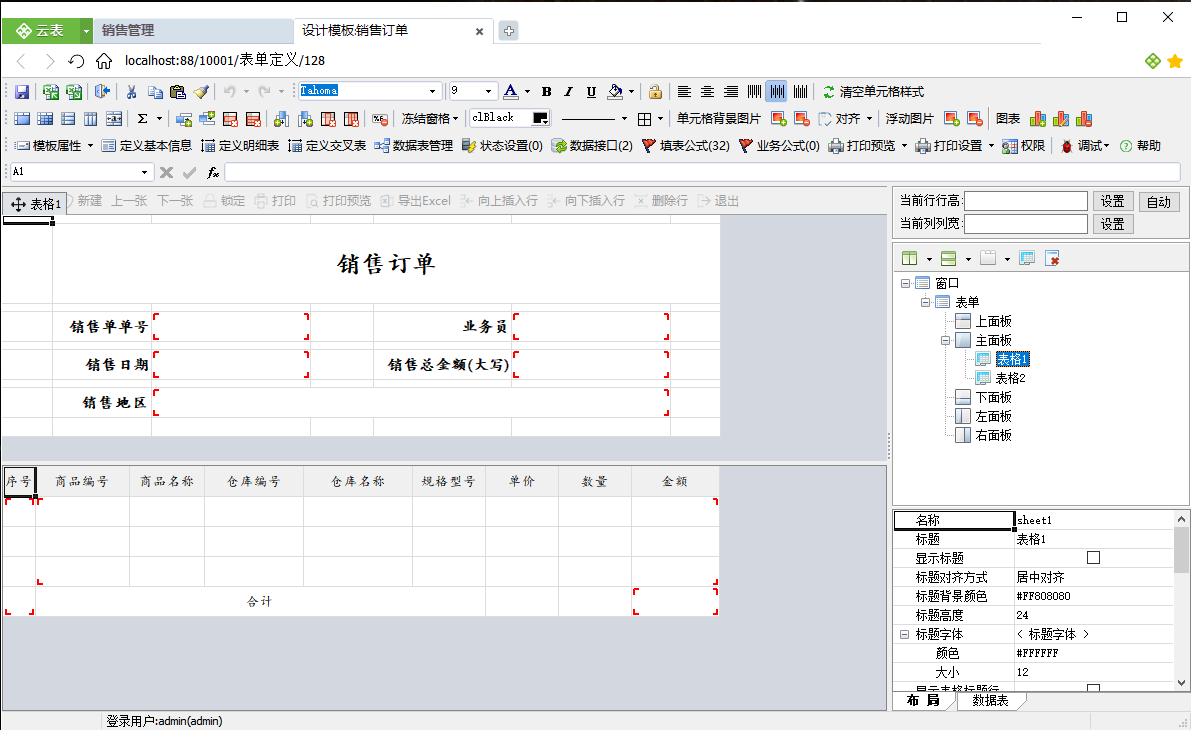Select 表格2 in the tree

click(x=1010, y=378)
